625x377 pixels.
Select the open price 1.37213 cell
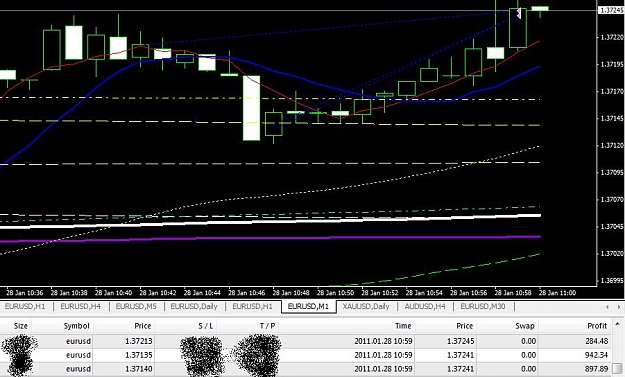coord(138,341)
